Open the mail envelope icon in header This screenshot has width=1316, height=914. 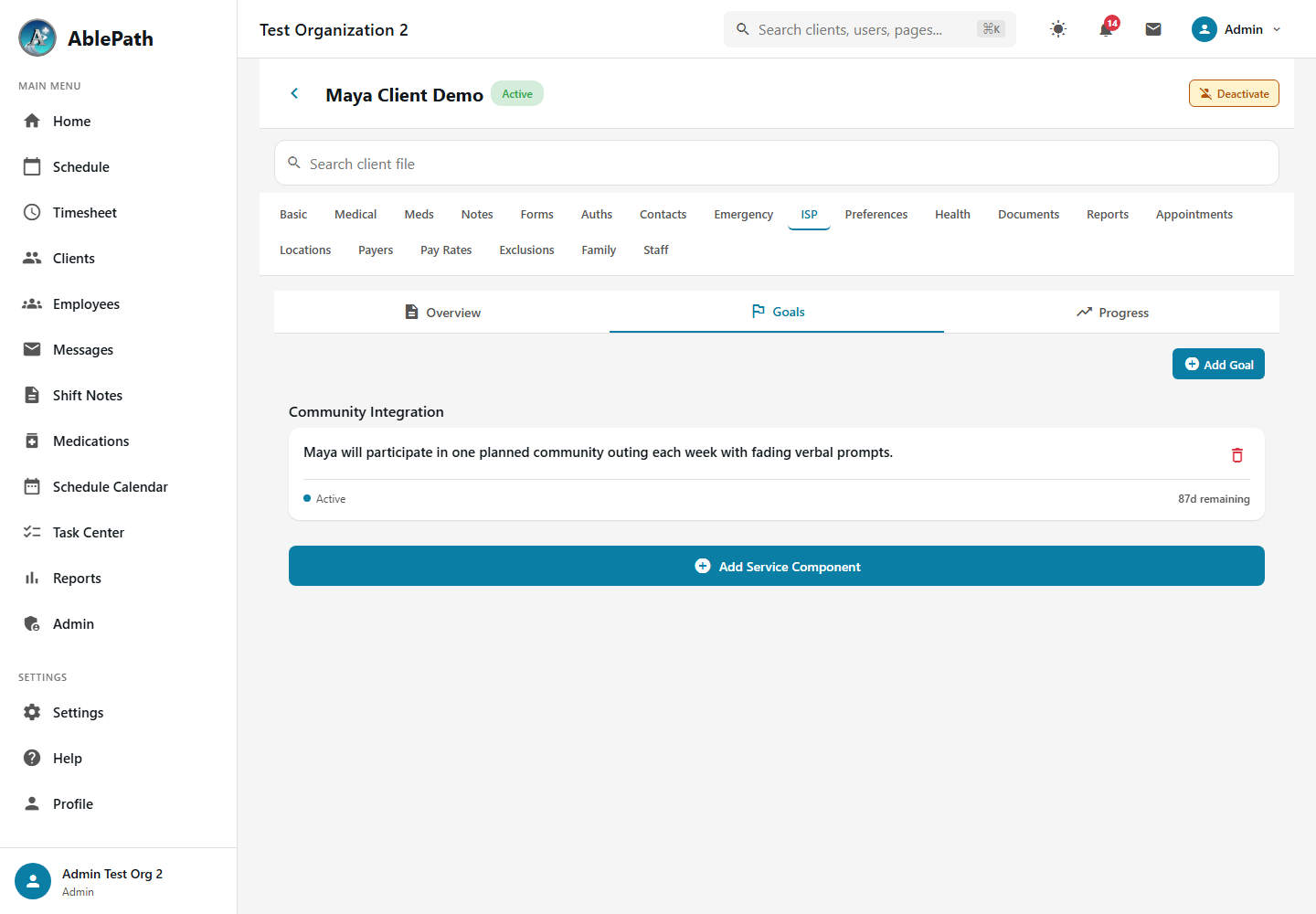(1153, 29)
